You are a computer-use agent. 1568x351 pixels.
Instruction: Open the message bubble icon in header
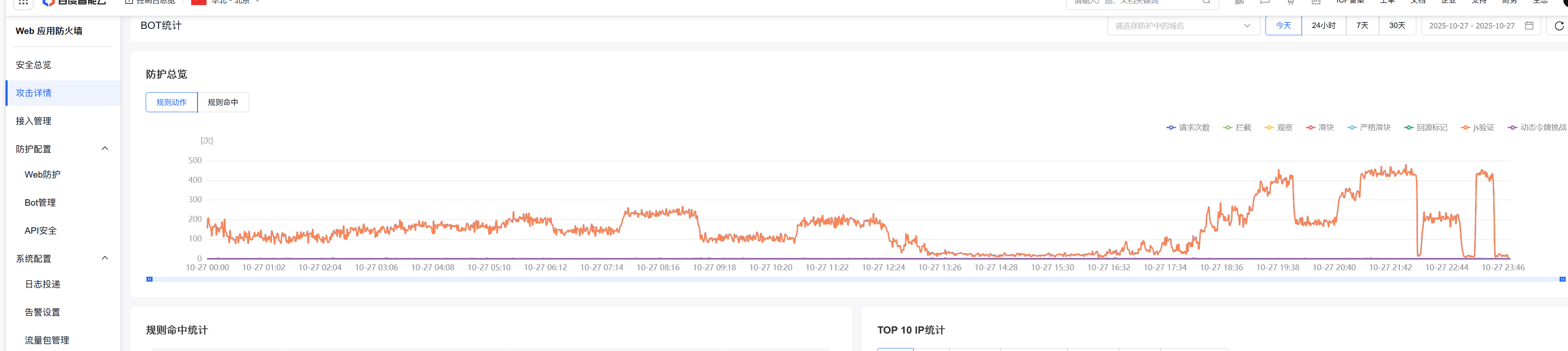1265,3
